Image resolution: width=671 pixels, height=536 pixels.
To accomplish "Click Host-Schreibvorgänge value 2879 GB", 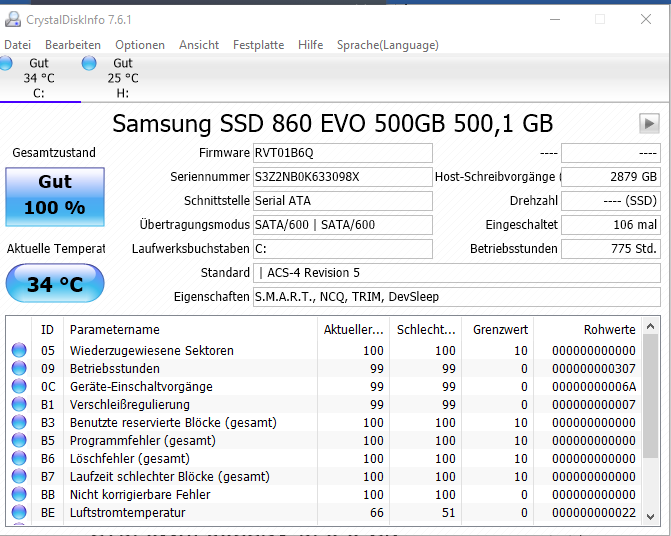I will pos(611,177).
